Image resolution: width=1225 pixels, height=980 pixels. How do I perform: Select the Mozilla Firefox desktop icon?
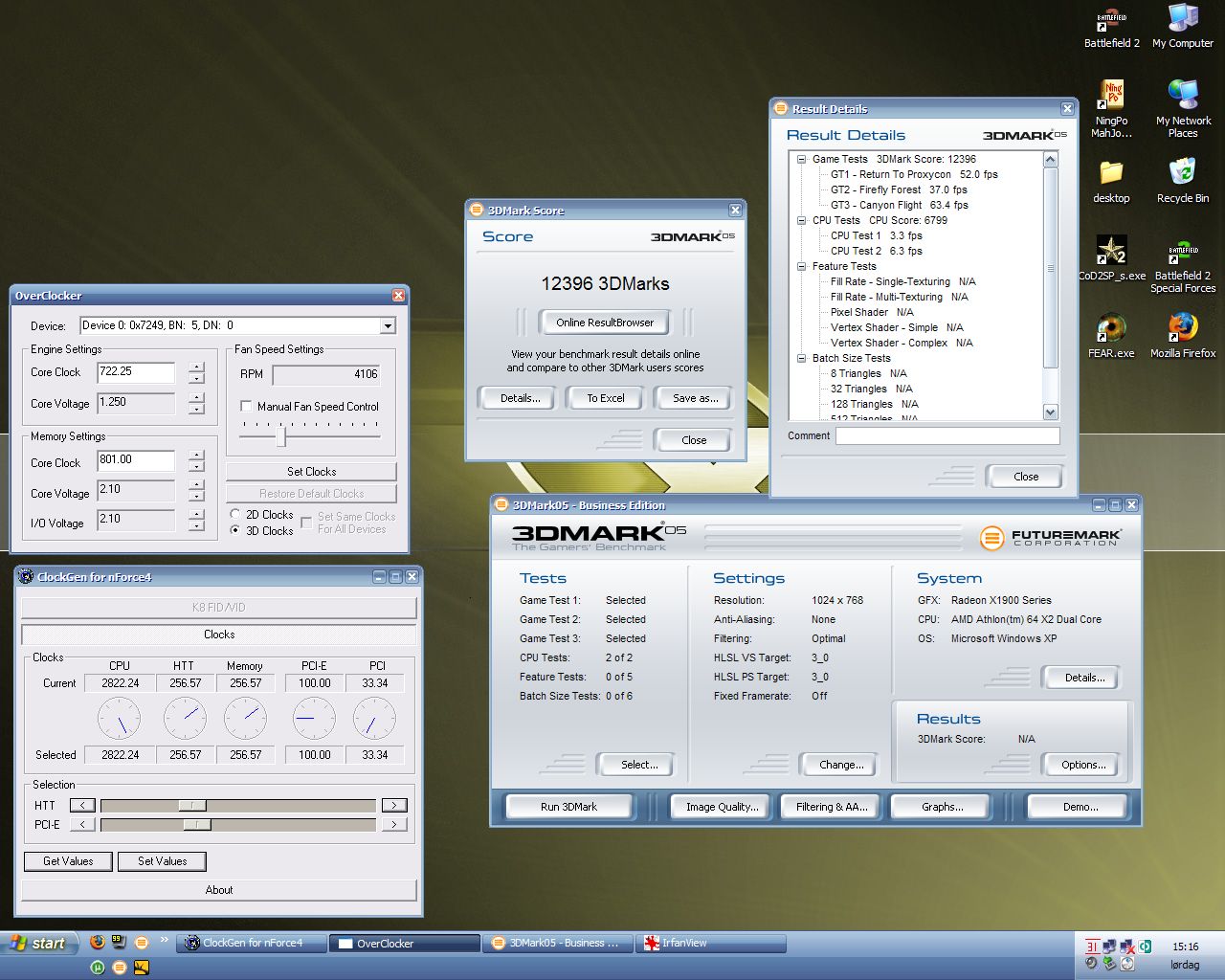pyautogui.click(x=1183, y=337)
